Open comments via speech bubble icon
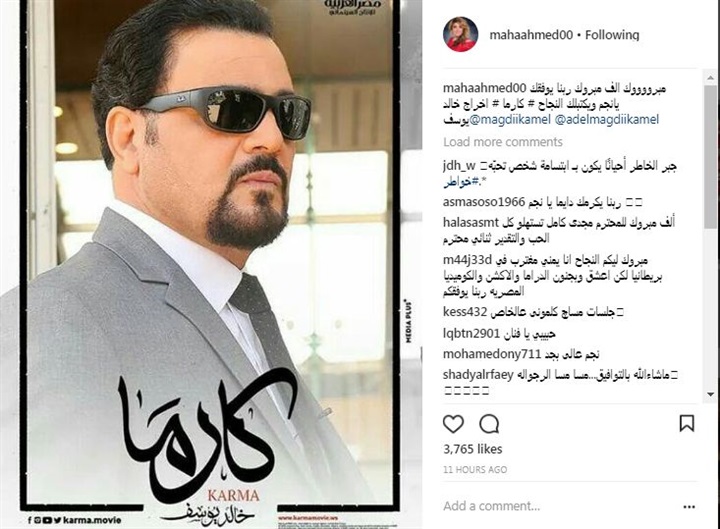The image size is (720, 529). 489,424
